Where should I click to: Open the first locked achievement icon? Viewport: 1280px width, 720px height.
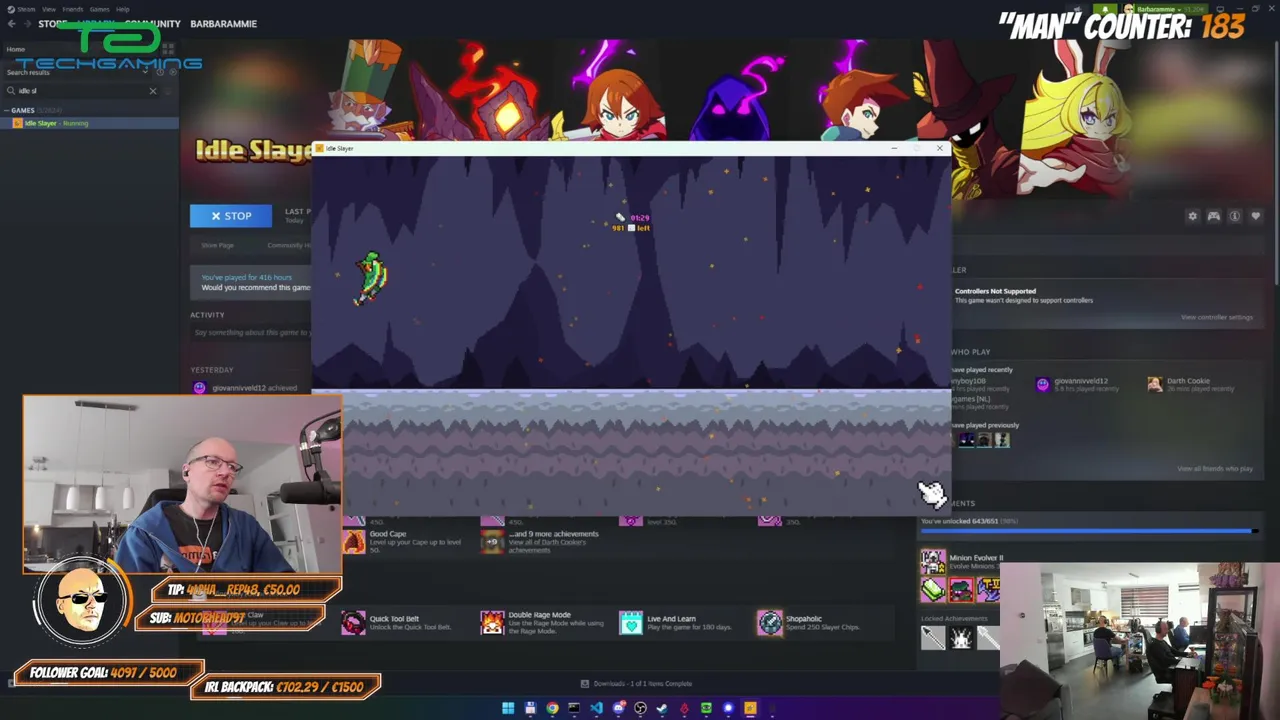click(932, 637)
